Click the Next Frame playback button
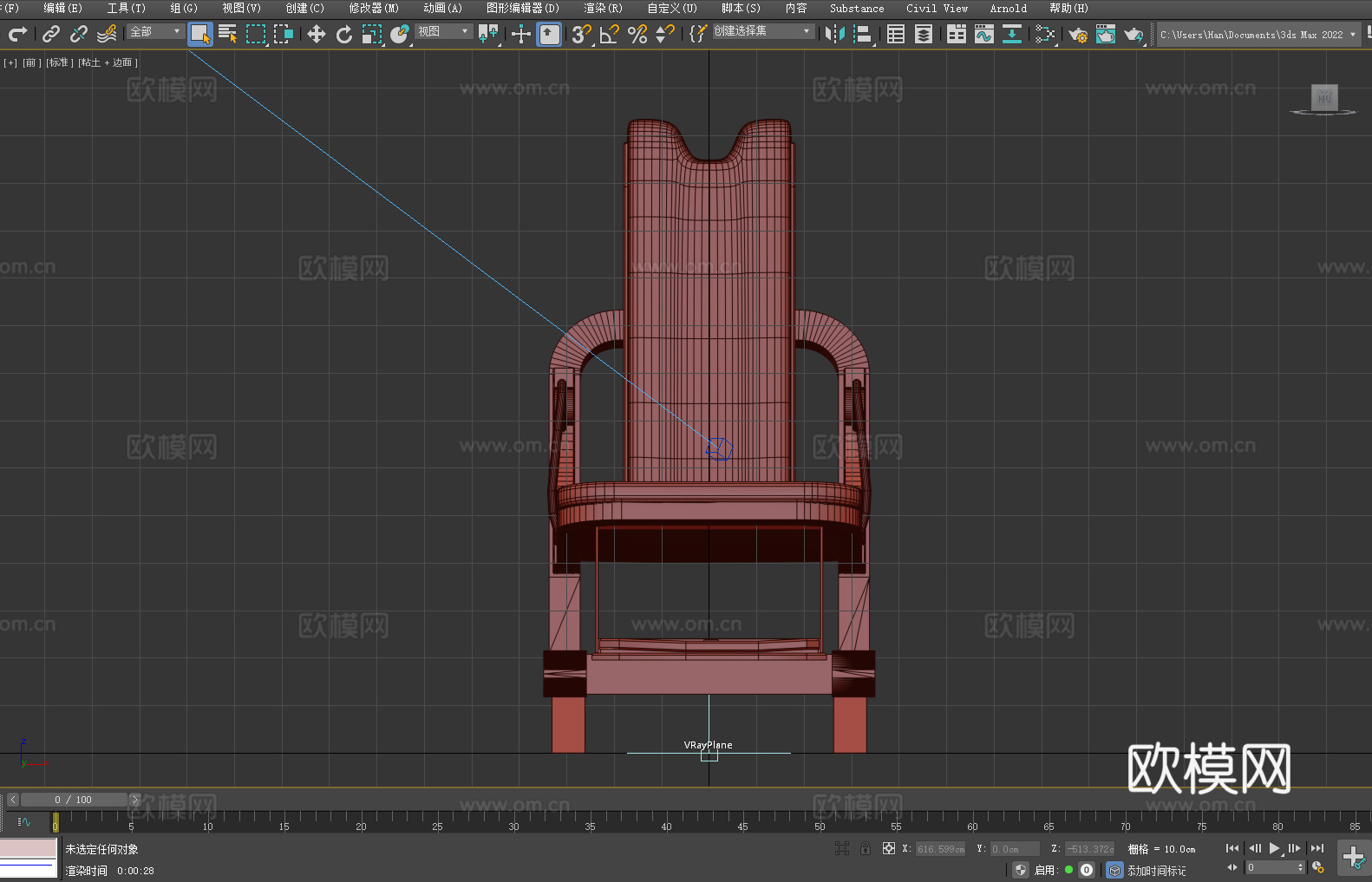Viewport: 1372px width, 882px height. (1294, 848)
